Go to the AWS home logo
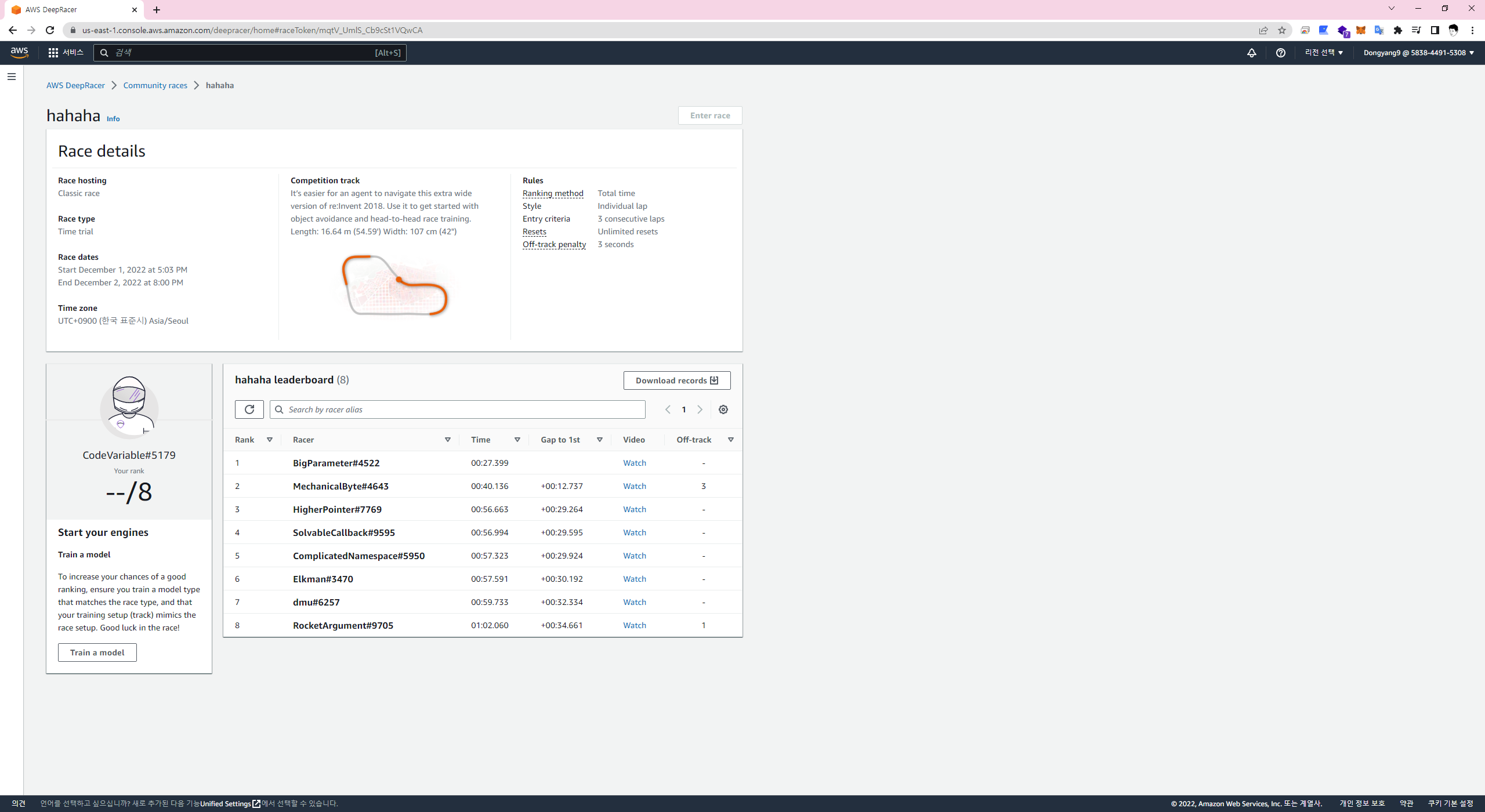Image resolution: width=1485 pixels, height=812 pixels. pos(19,52)
